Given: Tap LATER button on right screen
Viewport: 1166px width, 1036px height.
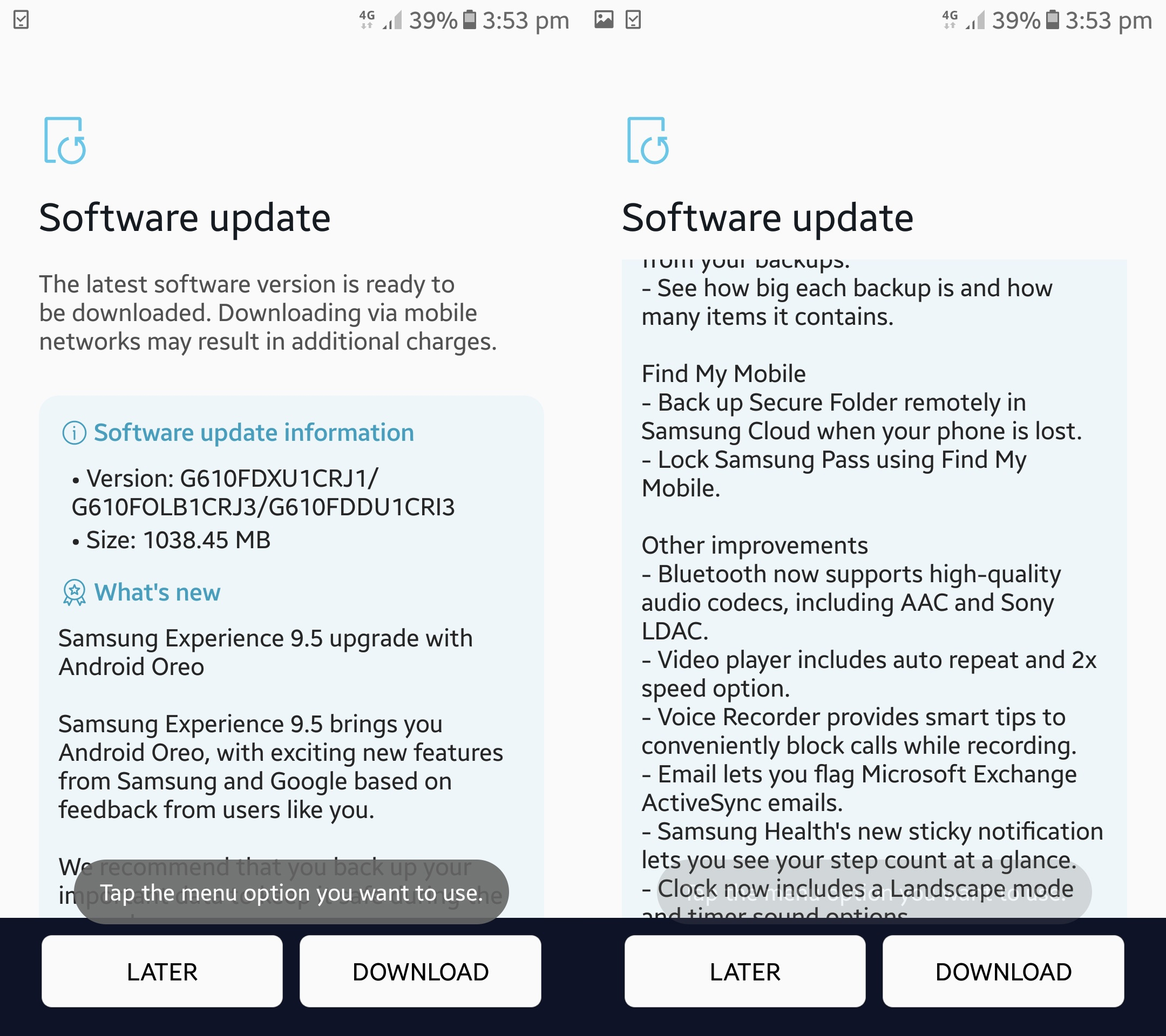Looking at the screenshot, I should coord(745,971).
